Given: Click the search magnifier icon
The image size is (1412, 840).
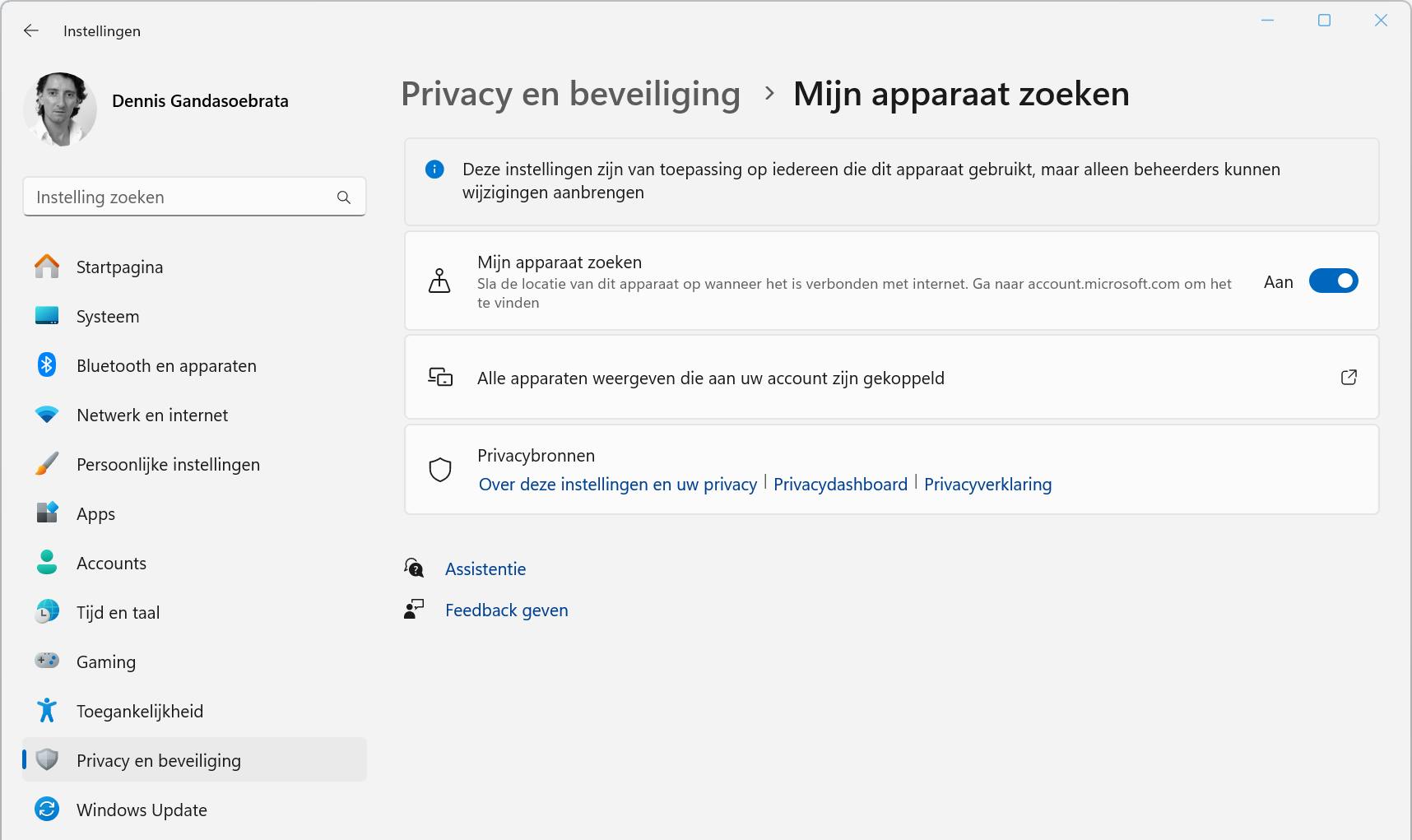Looking at the screenshot, I should click(344, 197).
